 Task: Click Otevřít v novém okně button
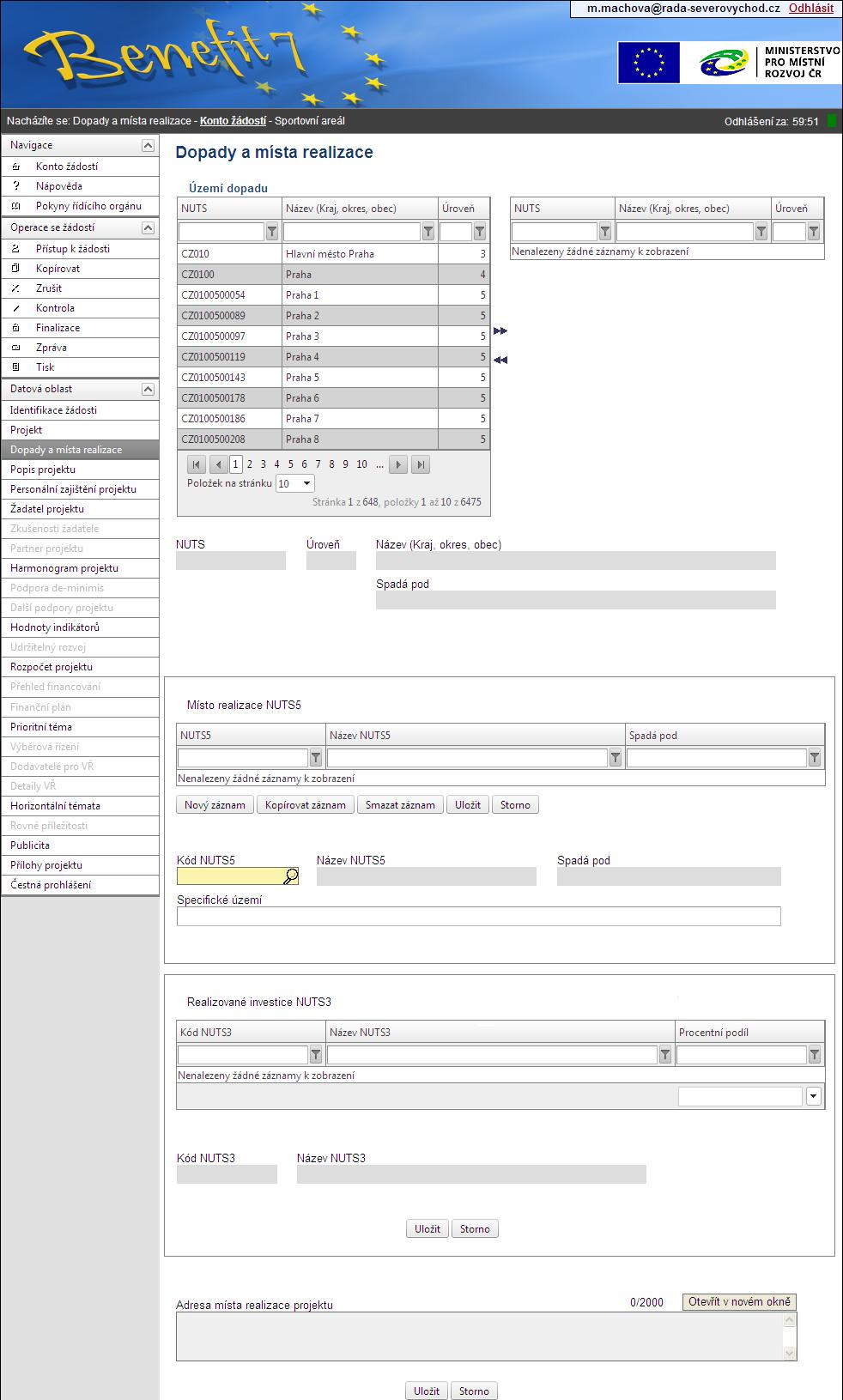[x=739, y=1302]
